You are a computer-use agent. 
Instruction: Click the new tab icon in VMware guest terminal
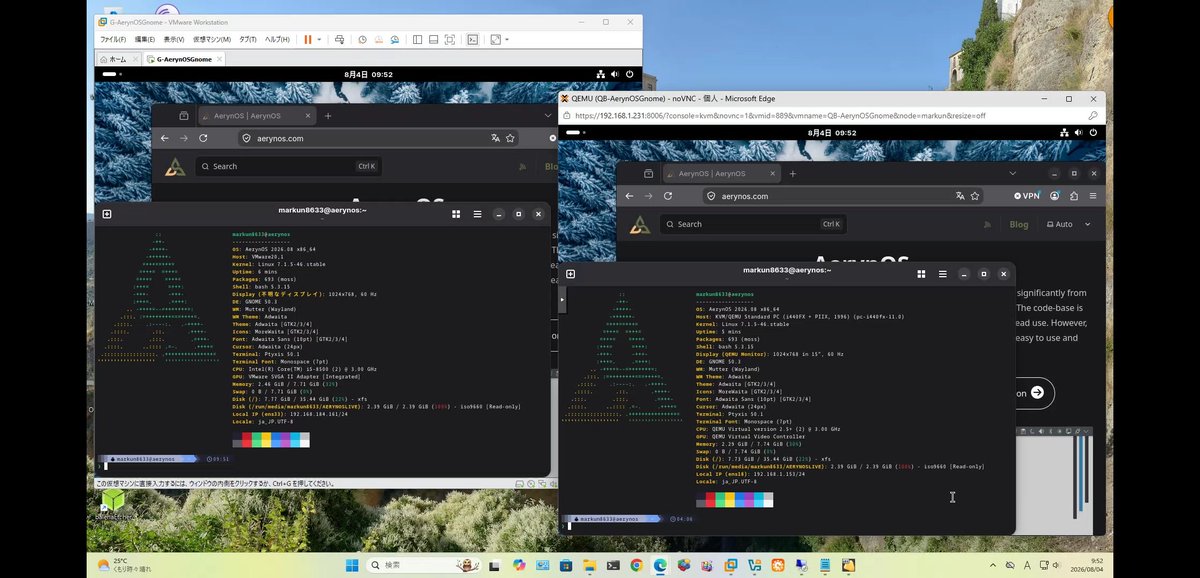tap(107, 214)
